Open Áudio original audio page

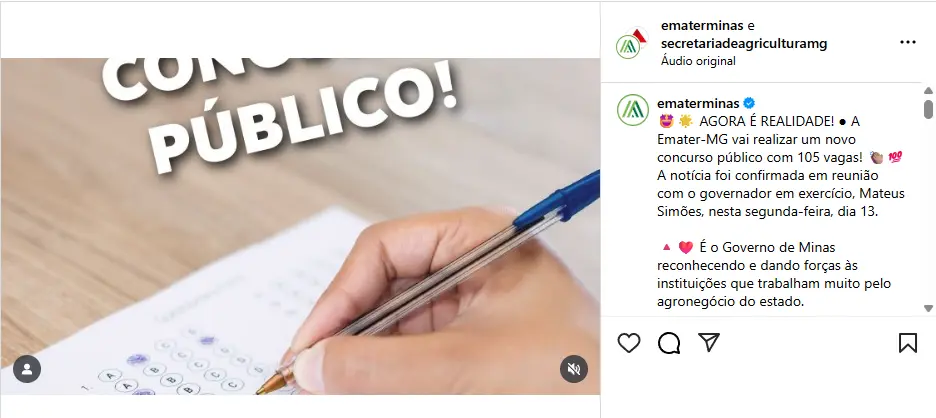pyautogui.click(x=698, y=61)
